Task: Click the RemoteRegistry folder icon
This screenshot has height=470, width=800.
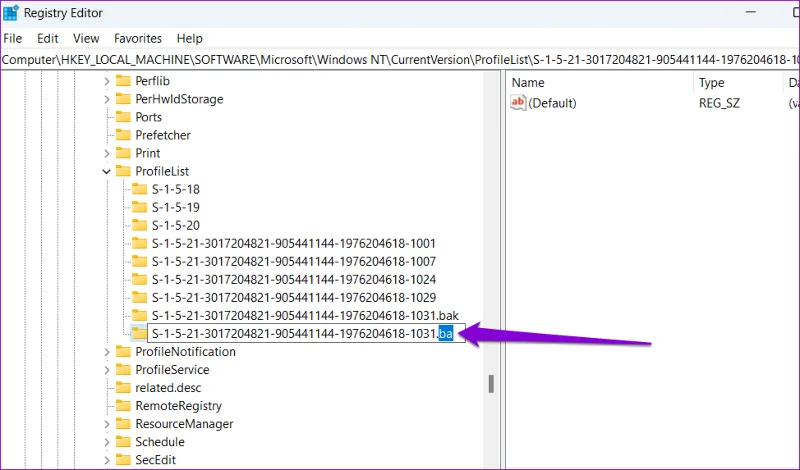Action: pyautogui.click(x=123, y=405)
